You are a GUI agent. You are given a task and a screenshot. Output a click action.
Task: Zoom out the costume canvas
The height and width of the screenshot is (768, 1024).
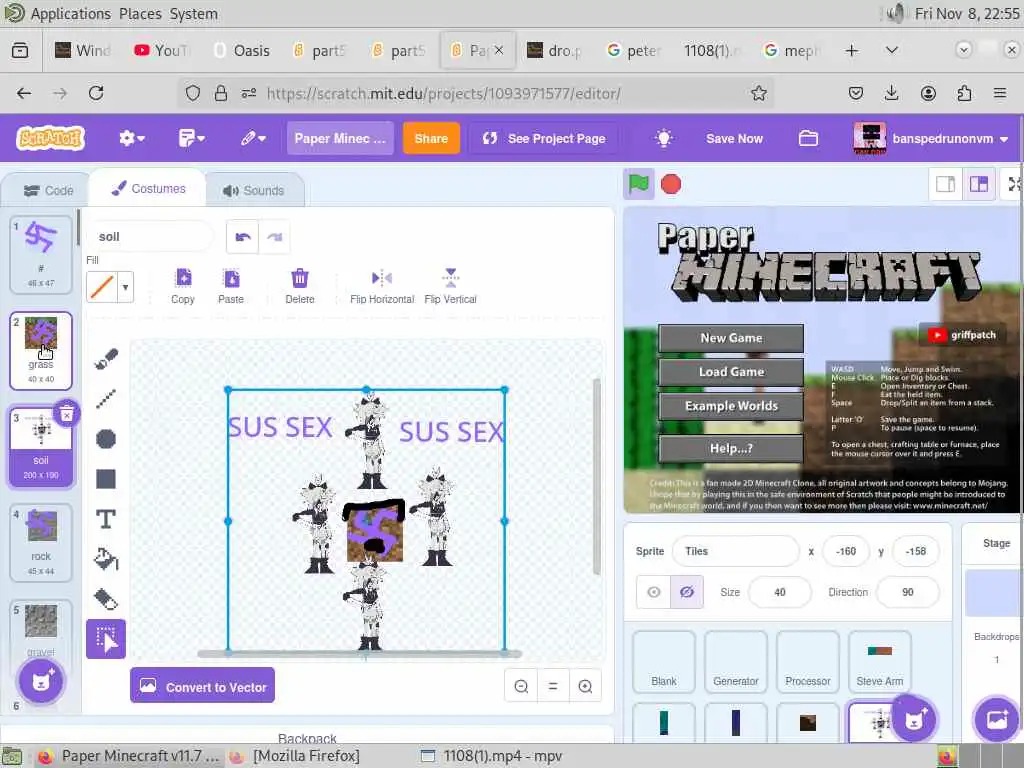[521, 686]
